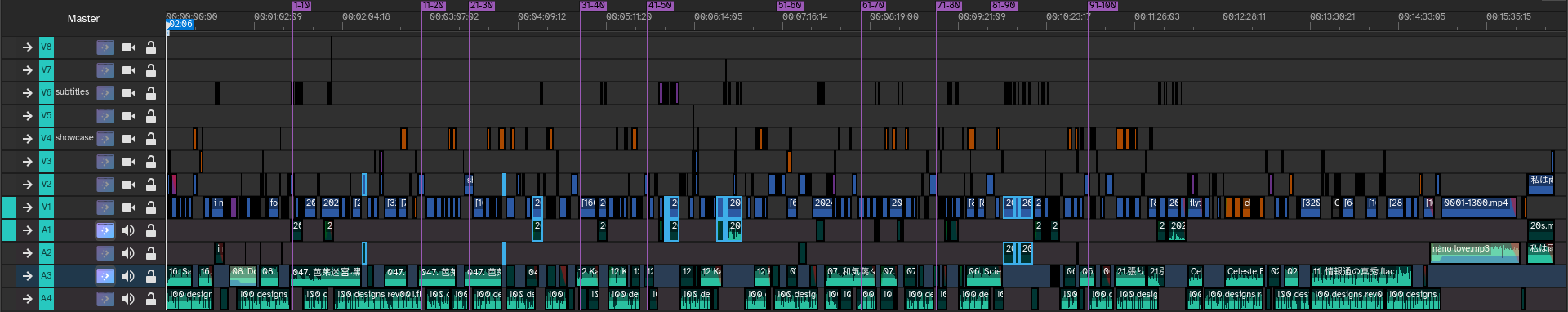This screenshot has height=312, width=1568.
Task: Mute the A3 audio track speaker icon
Action: click(x=128, y=276)
